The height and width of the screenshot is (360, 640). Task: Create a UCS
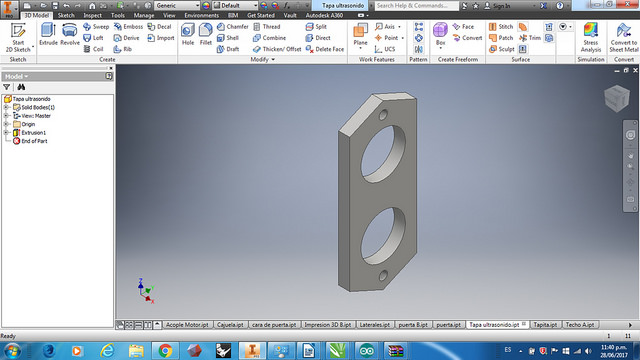pos(385,49)
